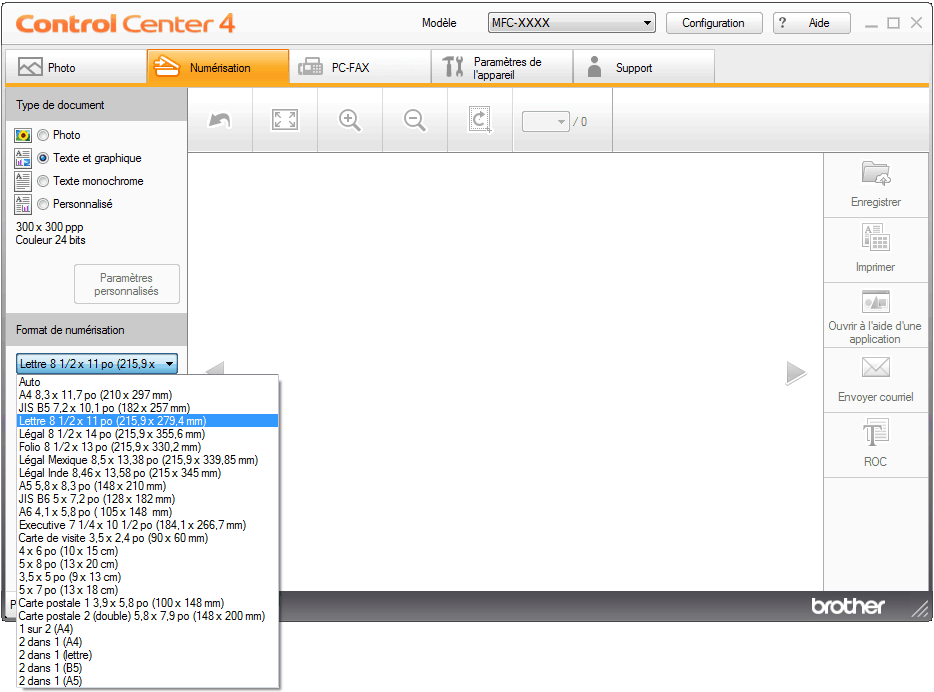This screenshot has height=692, width=934.
Task: Choose Carte postale 2 (double) size
Action: coord(148,616)
